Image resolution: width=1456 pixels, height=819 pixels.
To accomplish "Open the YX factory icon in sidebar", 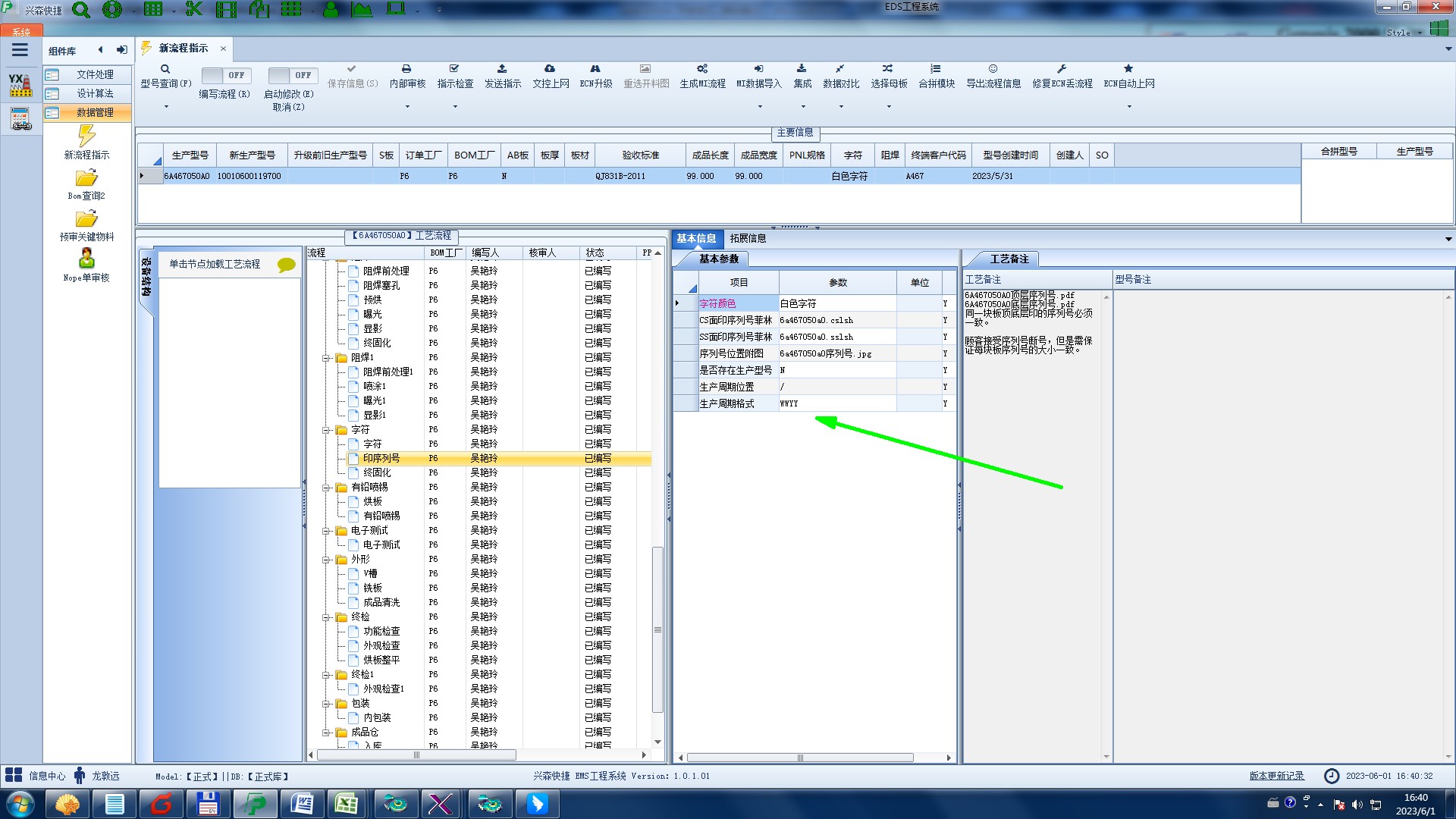I will (x=20, y=84).
